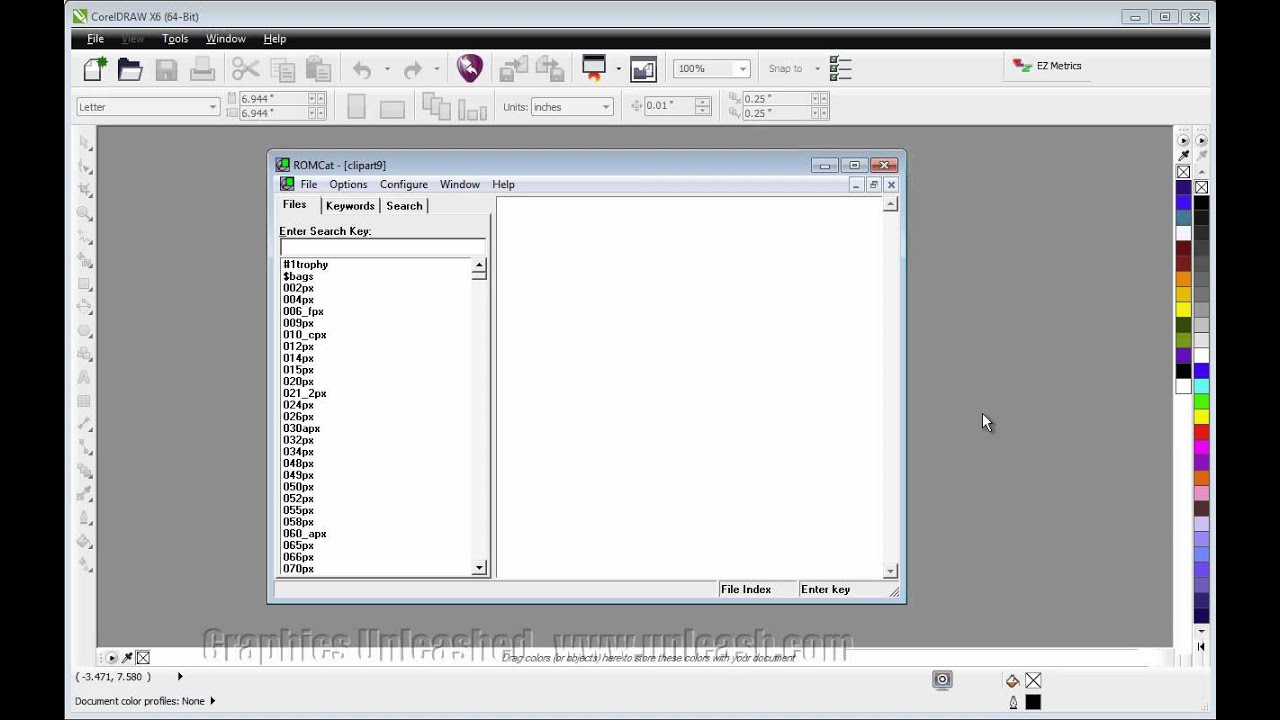Switch to the Keywords tab in ROMCat
This screenshot has width=1280, height=720.
tap(350, 206)
